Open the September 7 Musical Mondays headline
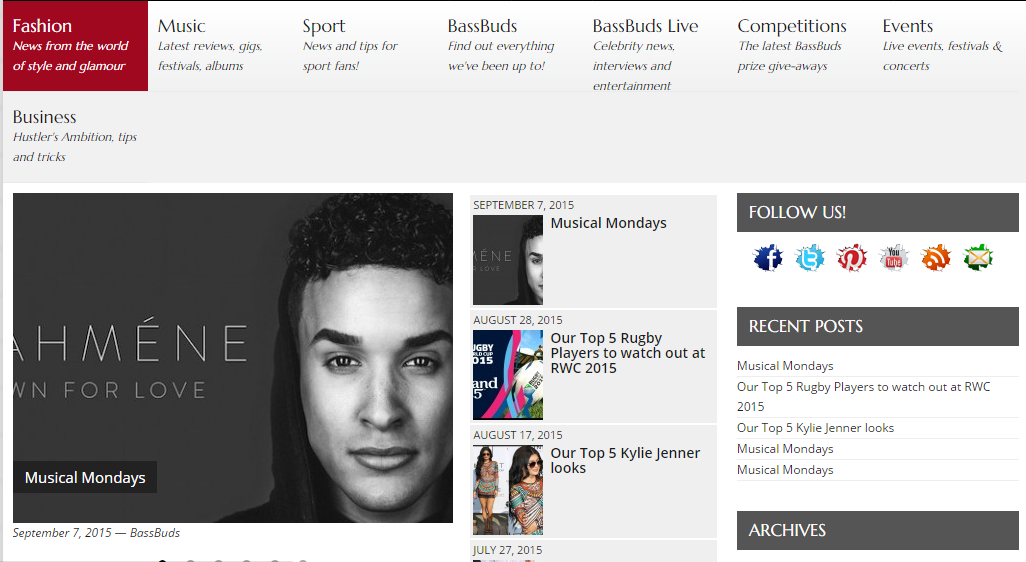 609,223
